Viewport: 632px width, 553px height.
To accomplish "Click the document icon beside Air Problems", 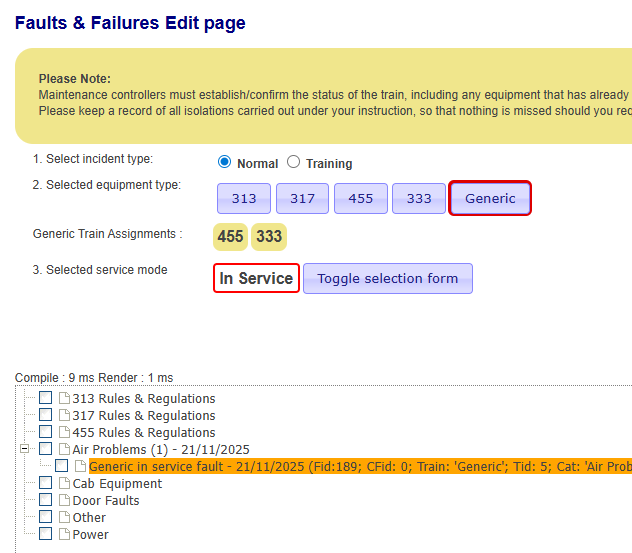I will [x=64, y=450].
